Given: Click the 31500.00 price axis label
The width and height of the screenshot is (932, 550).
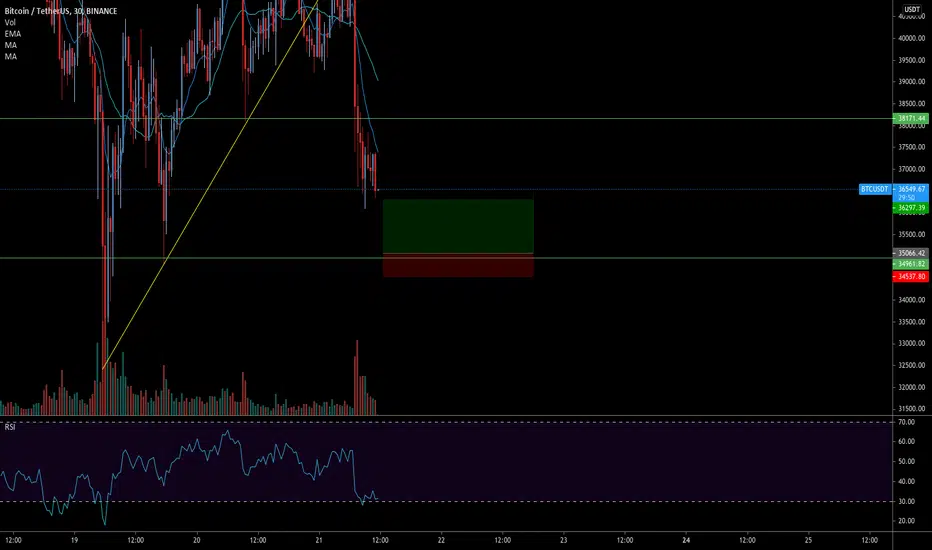Looking at the screenshot, I should point(912,408).
